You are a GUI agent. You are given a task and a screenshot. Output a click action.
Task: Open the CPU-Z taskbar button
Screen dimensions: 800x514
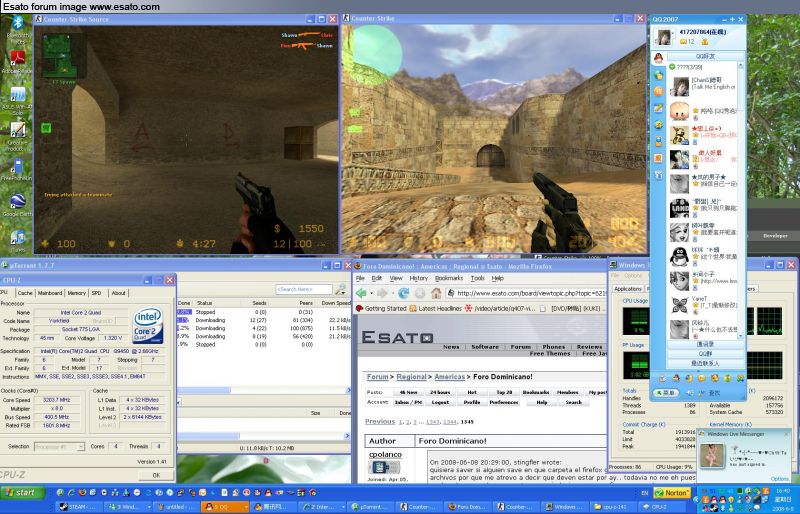coord(661,507)
